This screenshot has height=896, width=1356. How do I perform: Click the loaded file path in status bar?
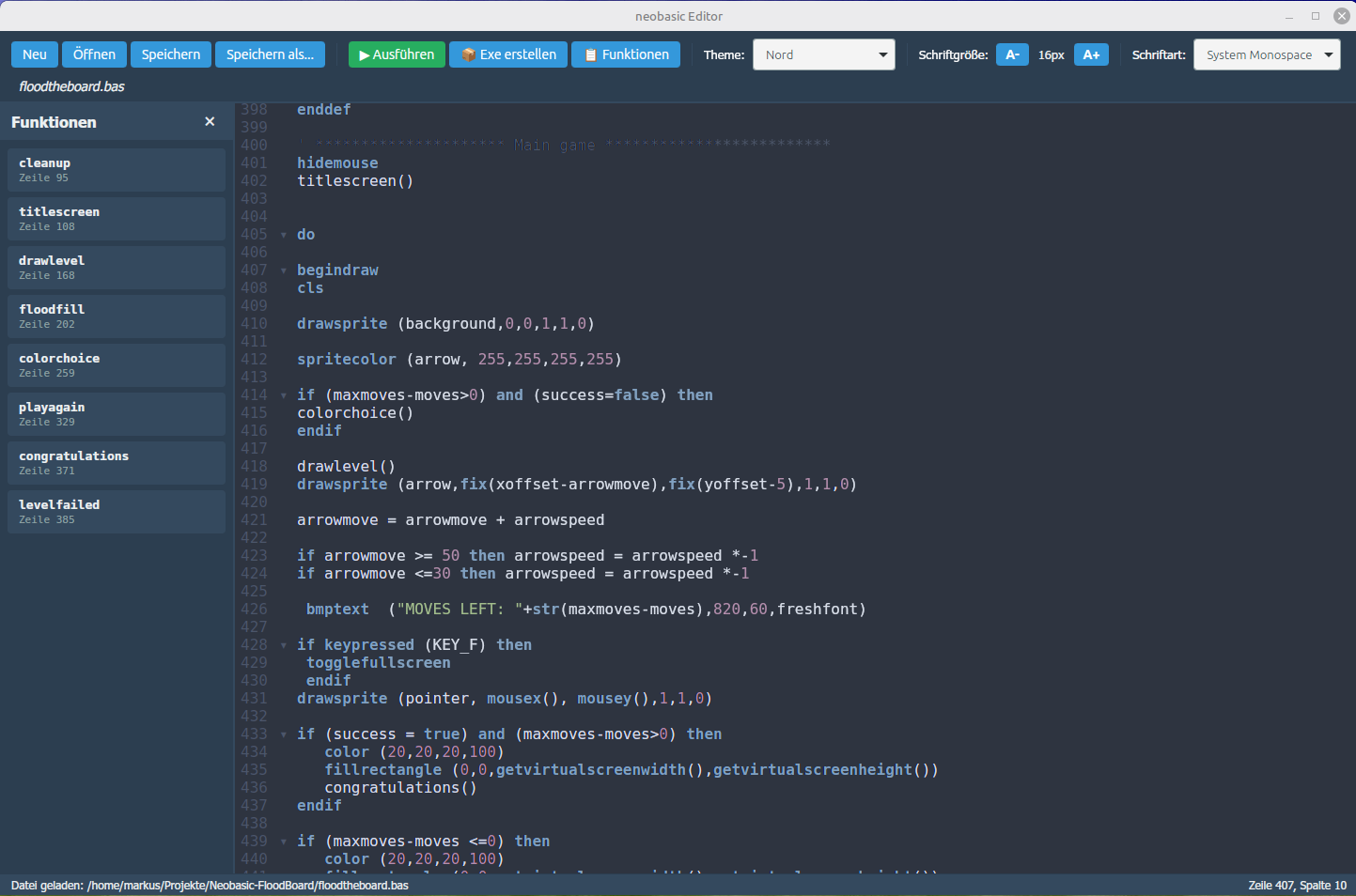(x=210, y=885)
